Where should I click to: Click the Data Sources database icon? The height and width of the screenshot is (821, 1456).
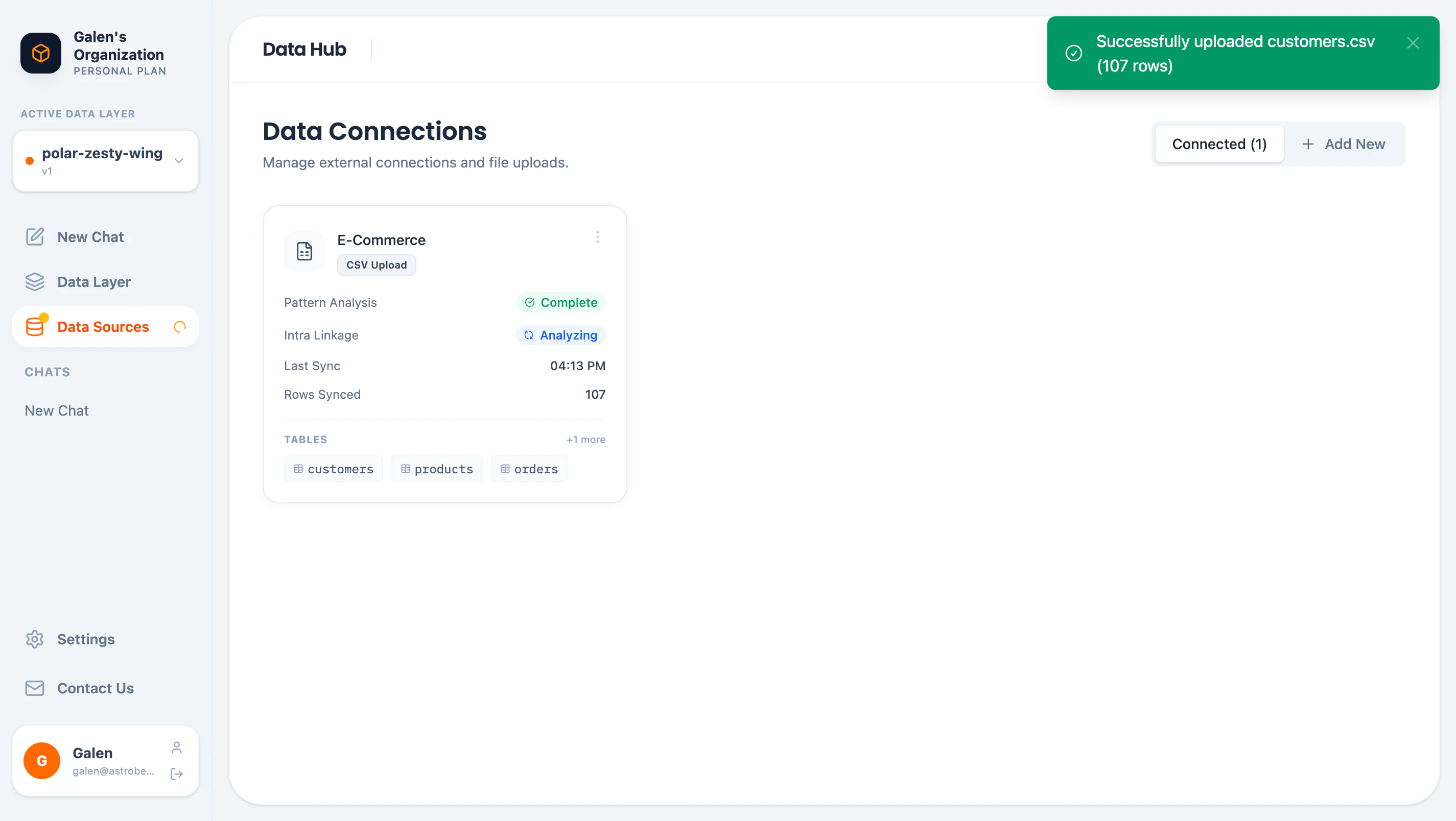(x=35, y=327)
